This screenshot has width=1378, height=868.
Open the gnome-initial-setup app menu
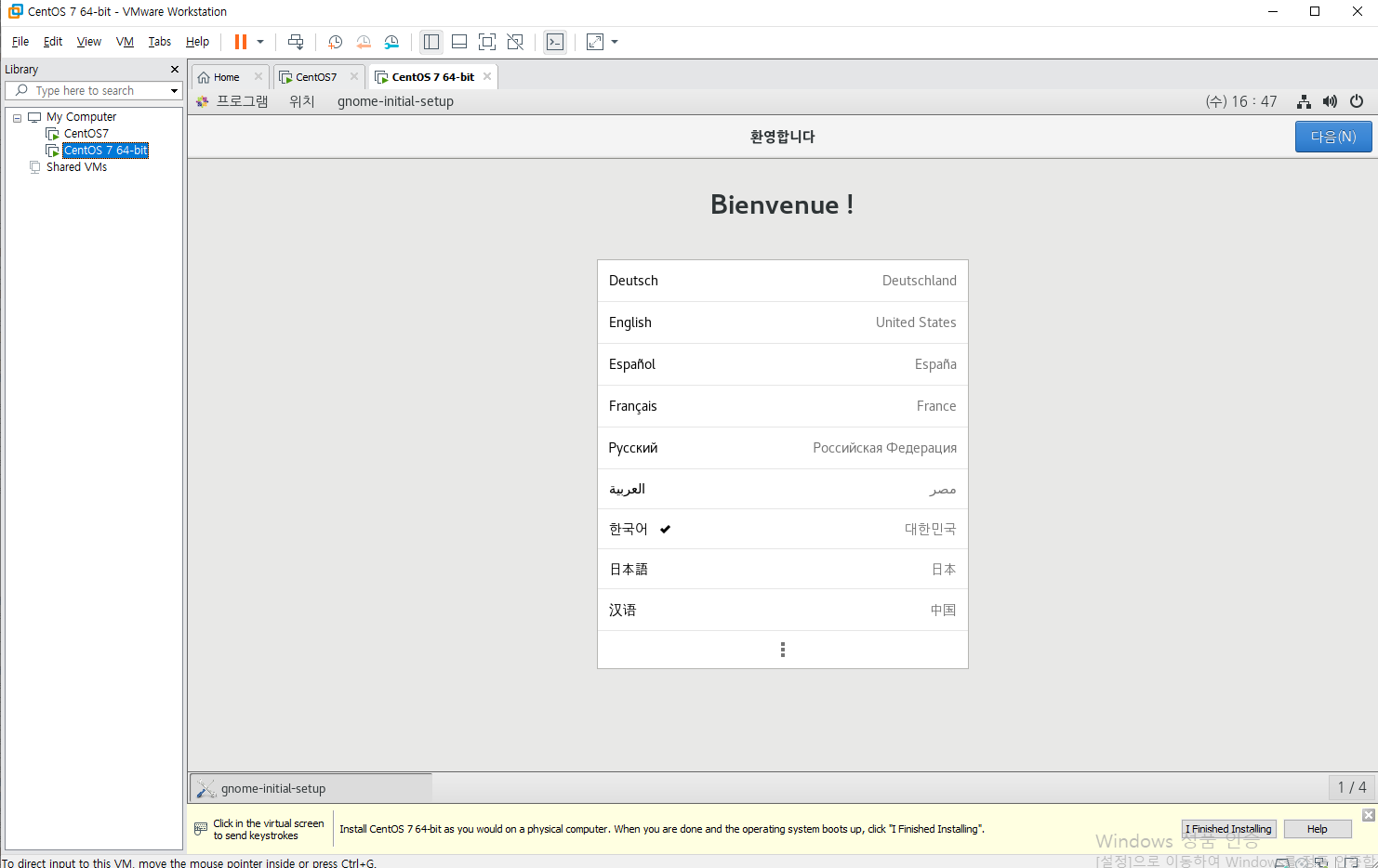[395, 101]
